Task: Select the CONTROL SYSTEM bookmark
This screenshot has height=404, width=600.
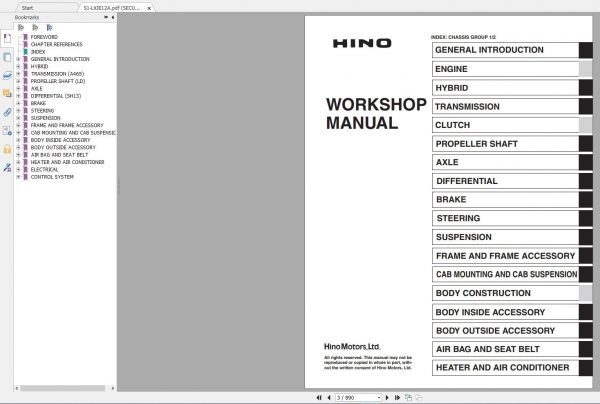Action: [x=52, y=177]
